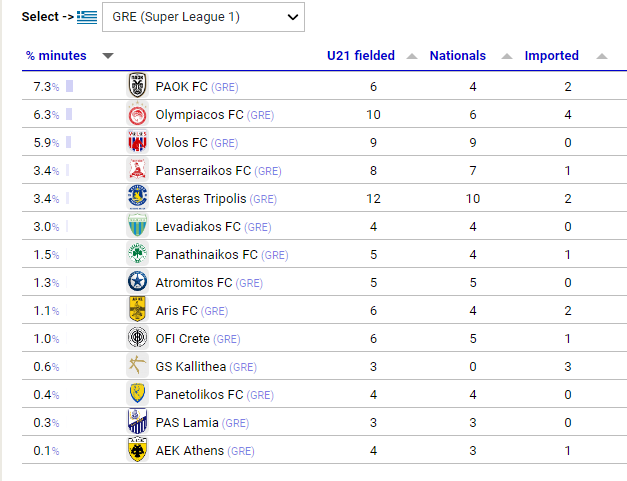Click the Atromitos FC star logo
The height and width of the screenshot is (481, 627).
point(137,281)
